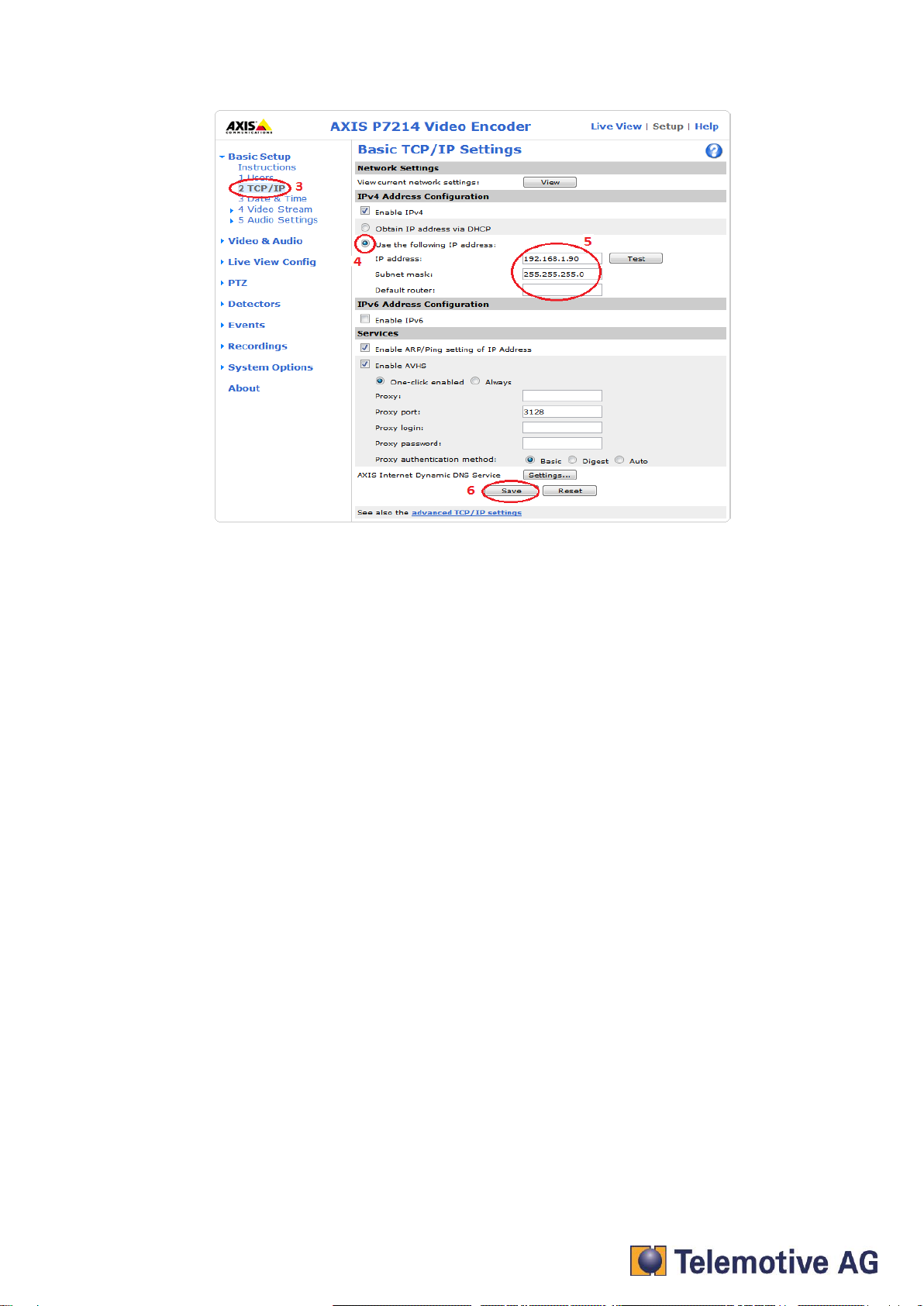Open the About page
The image size is (924, 1306).
244,388
